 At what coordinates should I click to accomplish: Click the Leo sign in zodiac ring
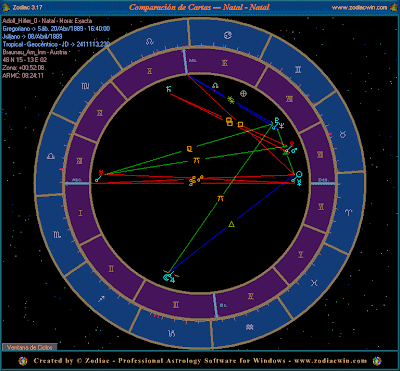click(x=150, y=42)
